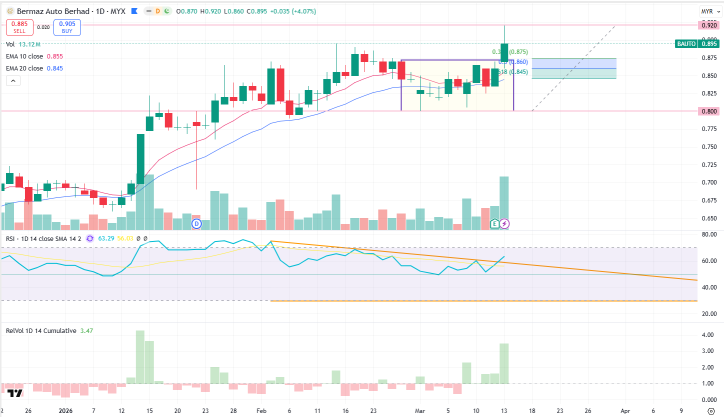
Task: Click the orange D data-status badge
Action: (x=157, y=11)
